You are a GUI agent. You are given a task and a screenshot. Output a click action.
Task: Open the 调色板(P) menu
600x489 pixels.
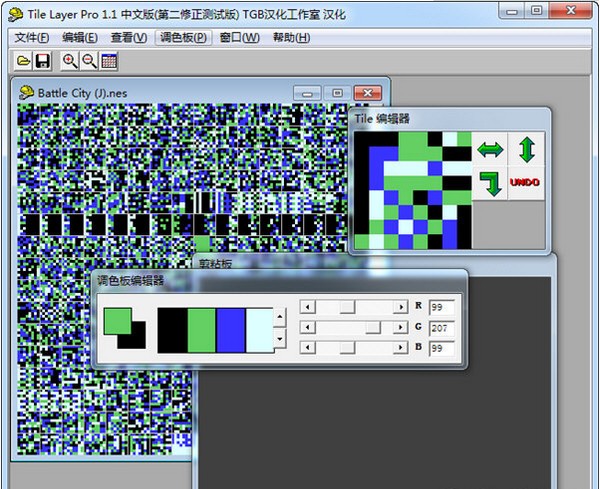[x=183, y=37]
